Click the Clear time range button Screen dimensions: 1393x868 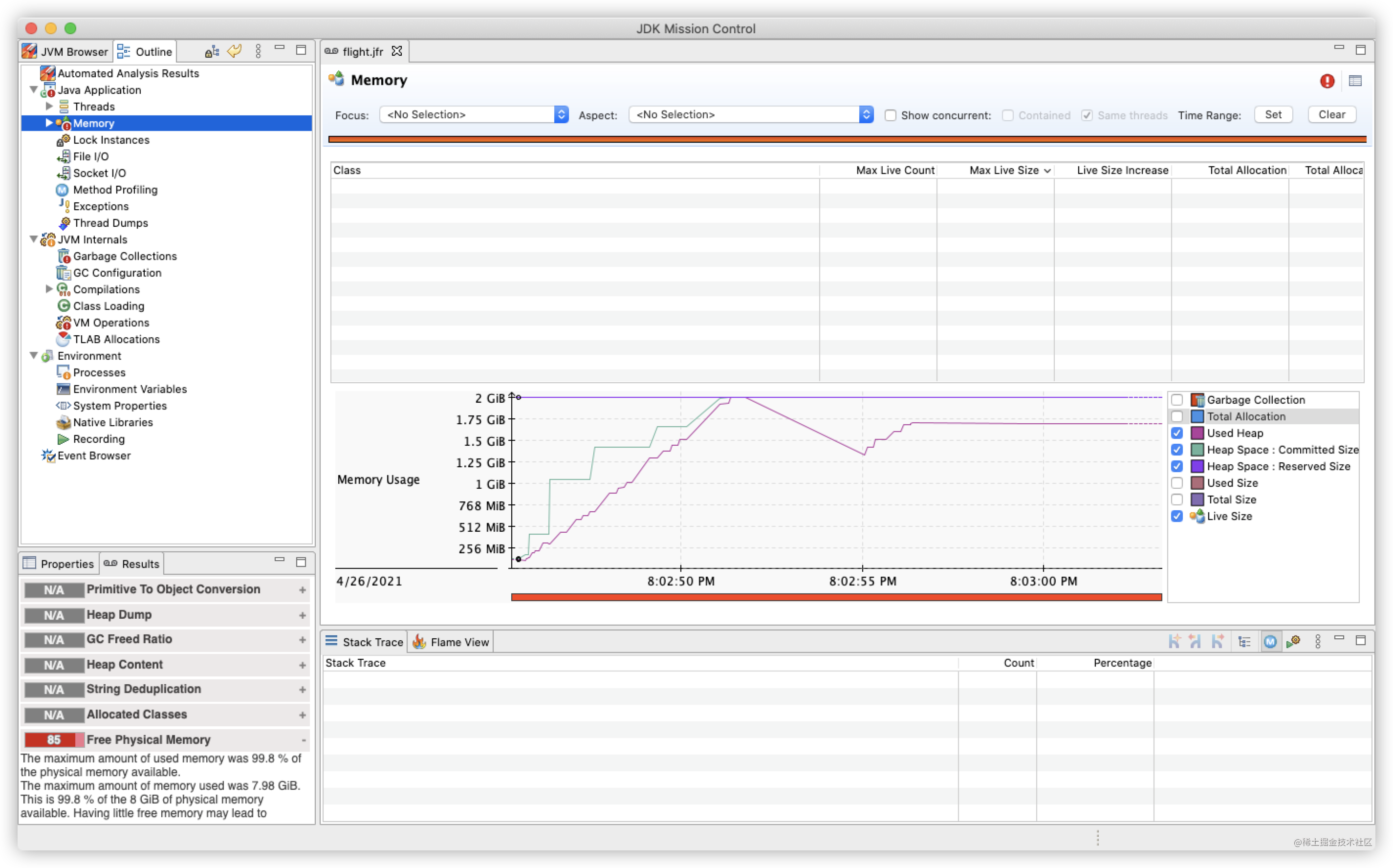tap(1331, 114)
